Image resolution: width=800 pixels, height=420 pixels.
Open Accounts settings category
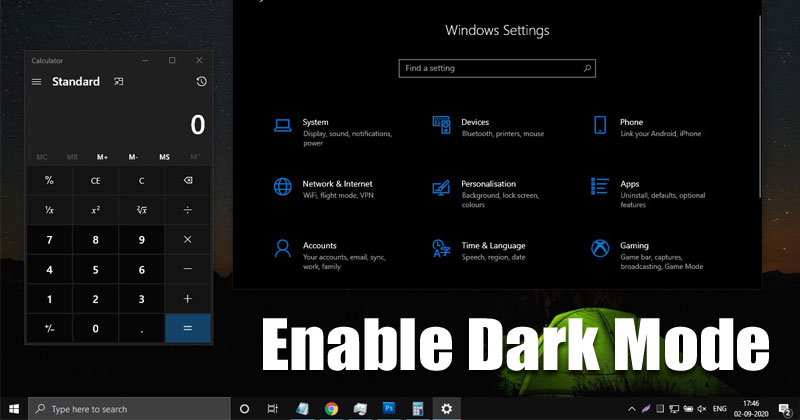point(330,255)
